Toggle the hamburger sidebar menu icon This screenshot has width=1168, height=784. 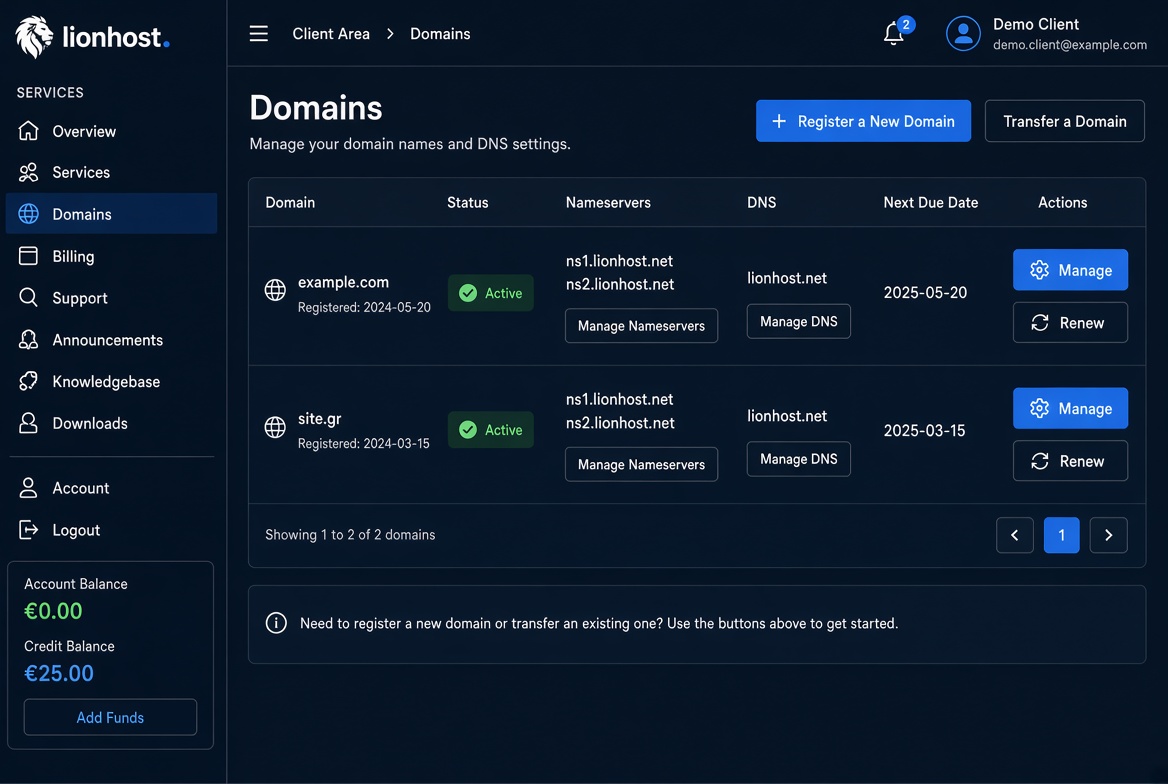pos(258,34)
